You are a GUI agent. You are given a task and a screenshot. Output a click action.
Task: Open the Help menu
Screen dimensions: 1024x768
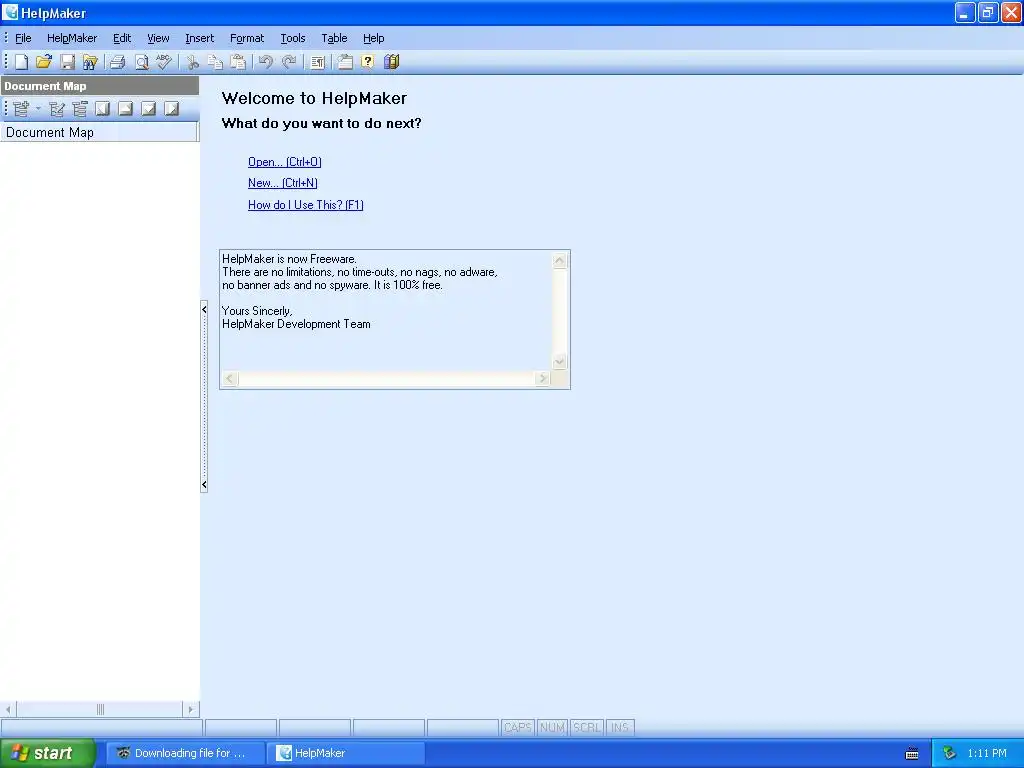[374, 39]
